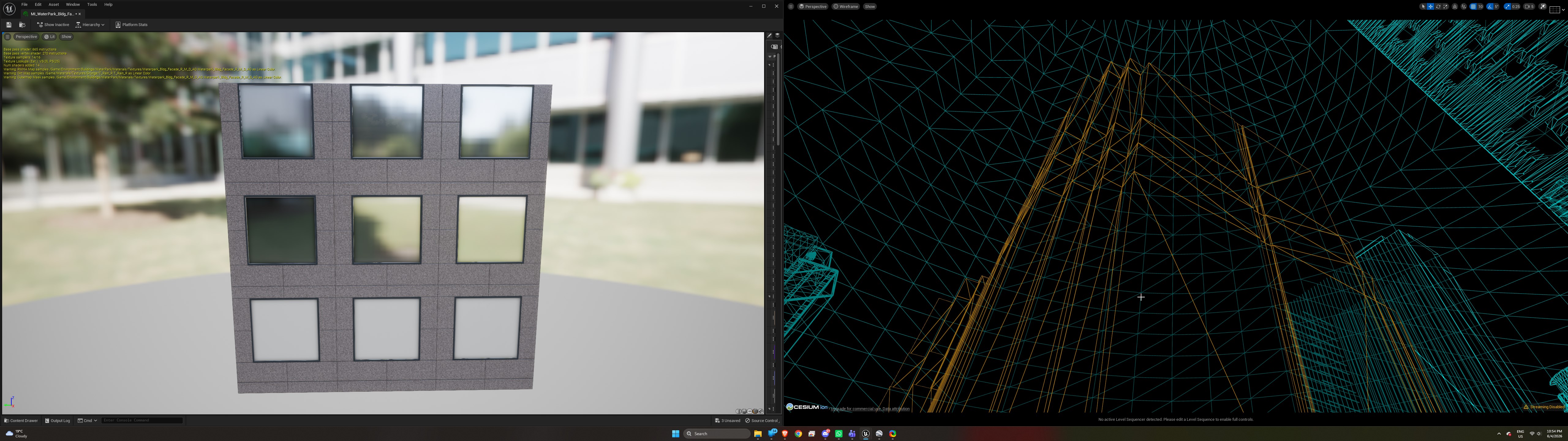
Task: Open the Cmd console type dropdown
Action: [x=88, y=420]
